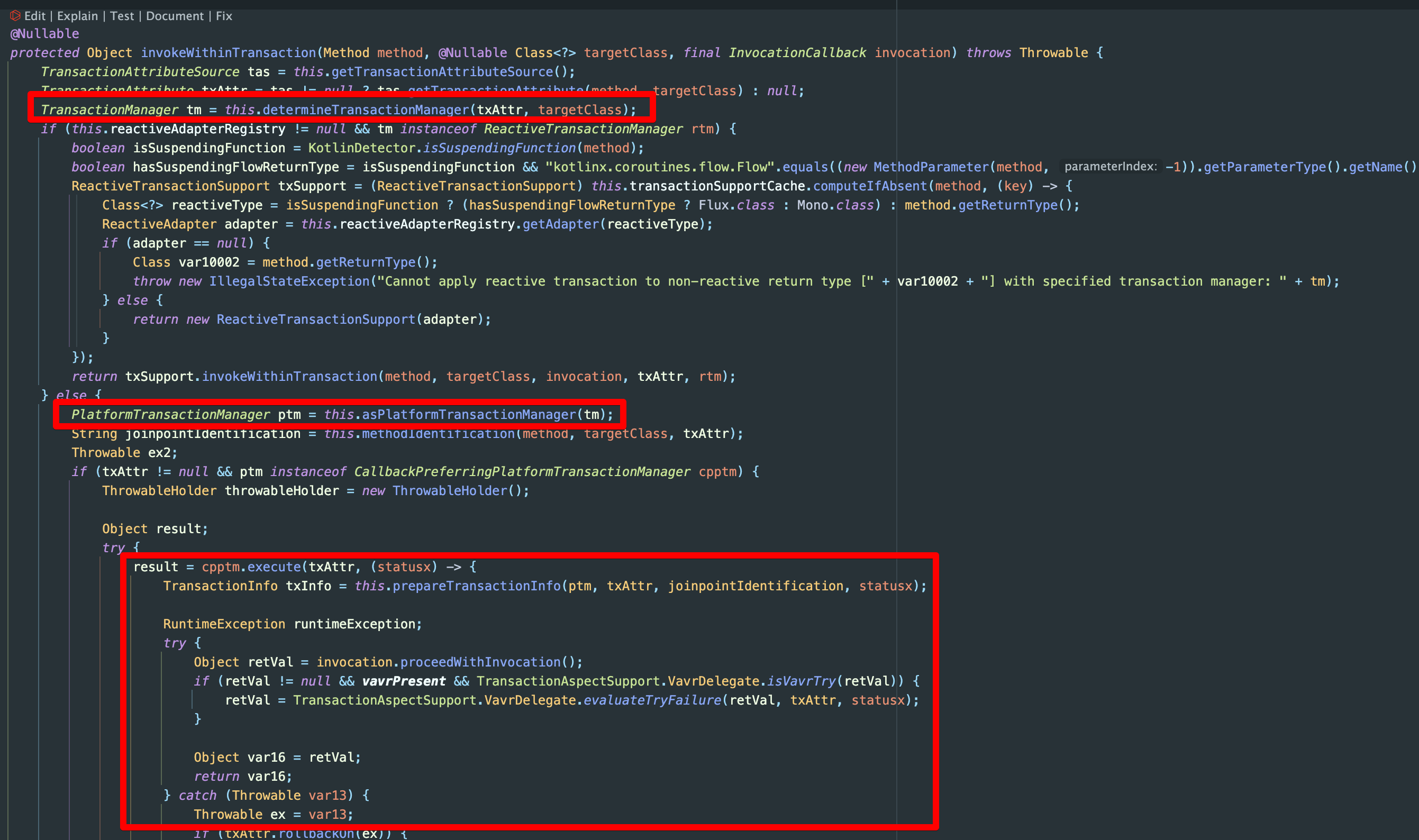
Task: Click the red hexagon AI assistant icon
Action: point(15,16)
